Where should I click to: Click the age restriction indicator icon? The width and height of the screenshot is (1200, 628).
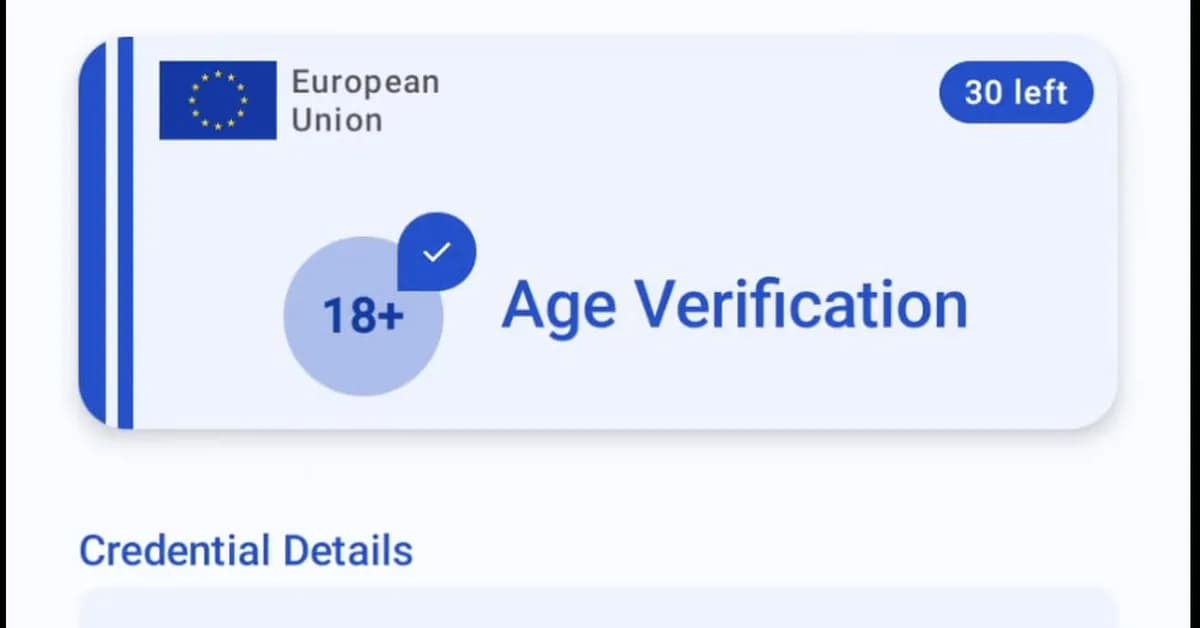point(363,315)
